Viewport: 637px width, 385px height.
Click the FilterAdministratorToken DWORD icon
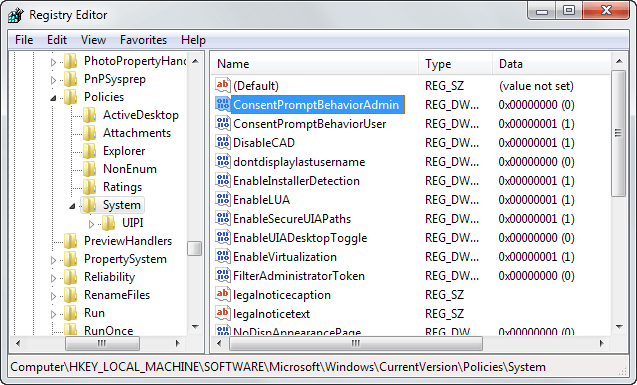pyautogui.click(x=223, y=276)
